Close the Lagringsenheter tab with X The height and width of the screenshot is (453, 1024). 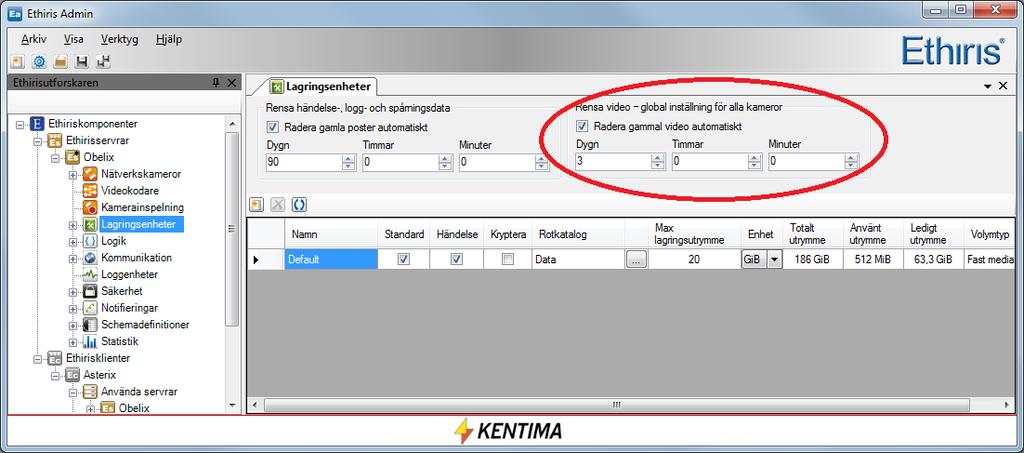(1004, 86)
